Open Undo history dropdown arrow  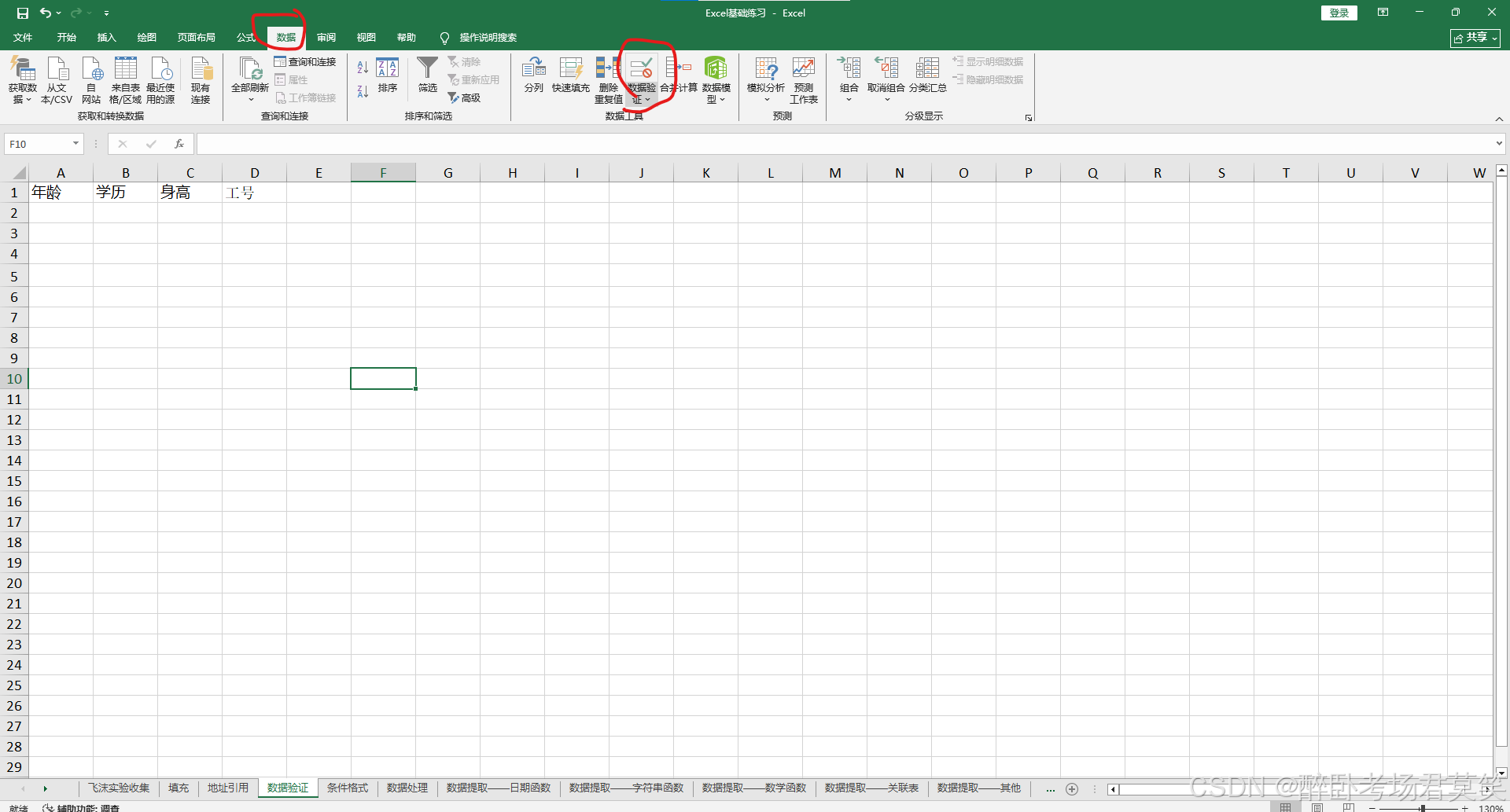(x=59, y=13)
